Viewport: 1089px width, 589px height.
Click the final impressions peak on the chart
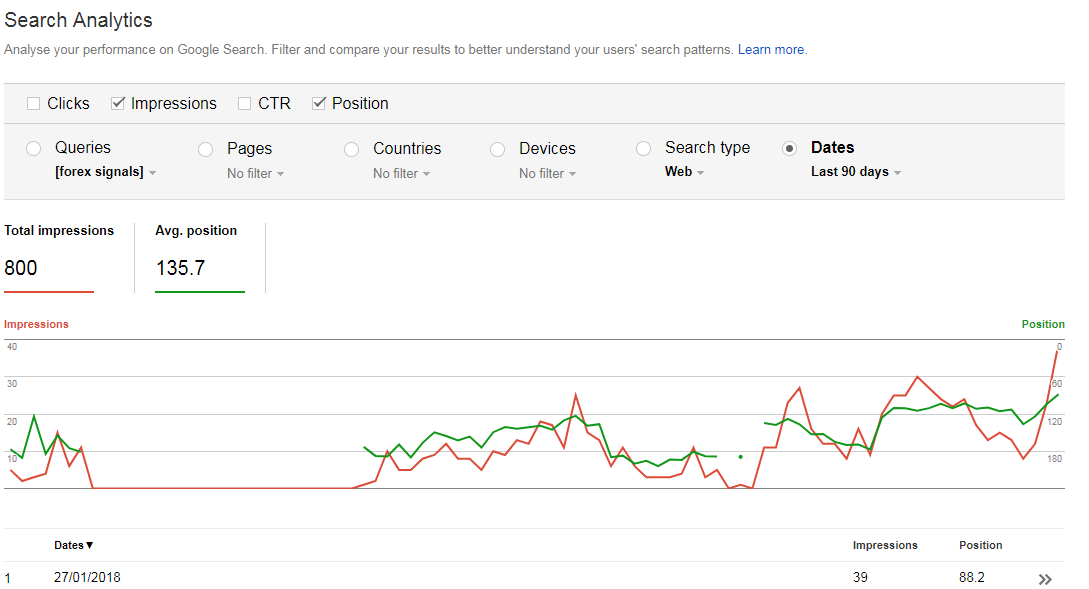point(1058,352)
